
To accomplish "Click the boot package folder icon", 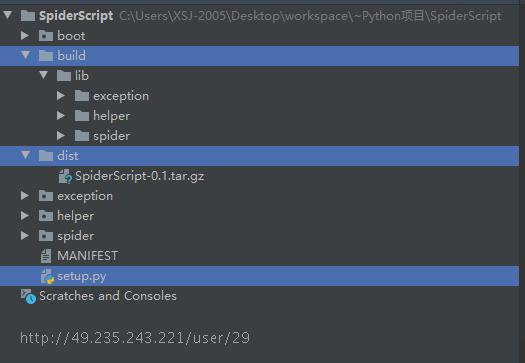I will click(46, 35).
